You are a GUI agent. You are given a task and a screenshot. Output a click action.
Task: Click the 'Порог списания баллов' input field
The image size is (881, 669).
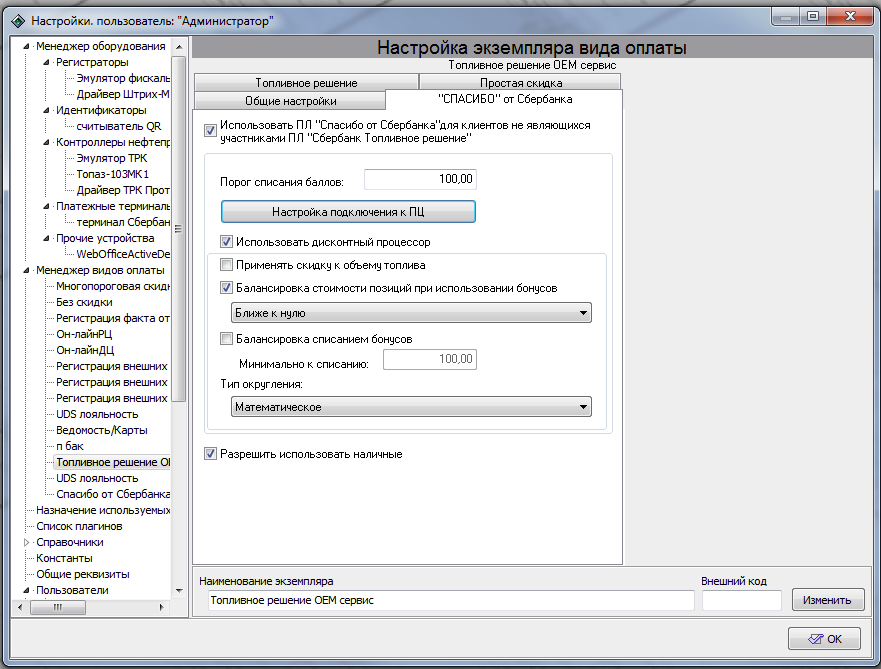coord(420,179)
